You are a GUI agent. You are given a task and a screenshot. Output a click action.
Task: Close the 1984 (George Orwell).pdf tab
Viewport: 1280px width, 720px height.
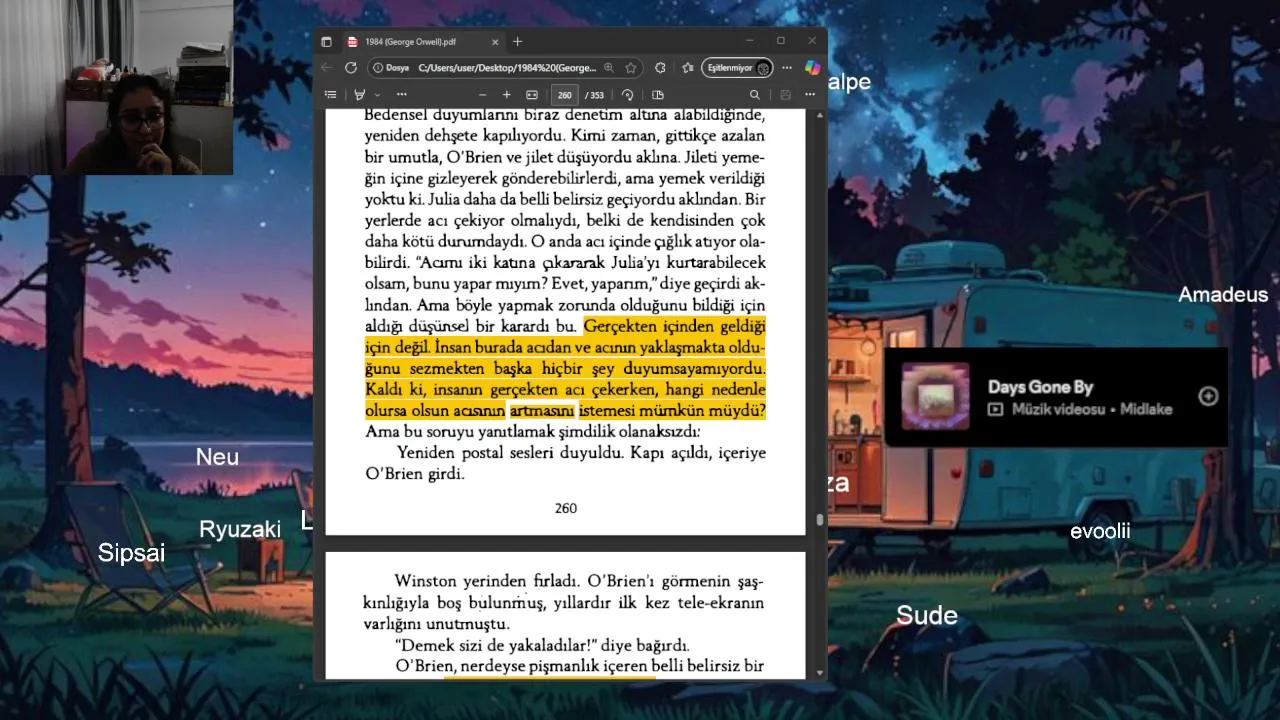click(495, 42)
